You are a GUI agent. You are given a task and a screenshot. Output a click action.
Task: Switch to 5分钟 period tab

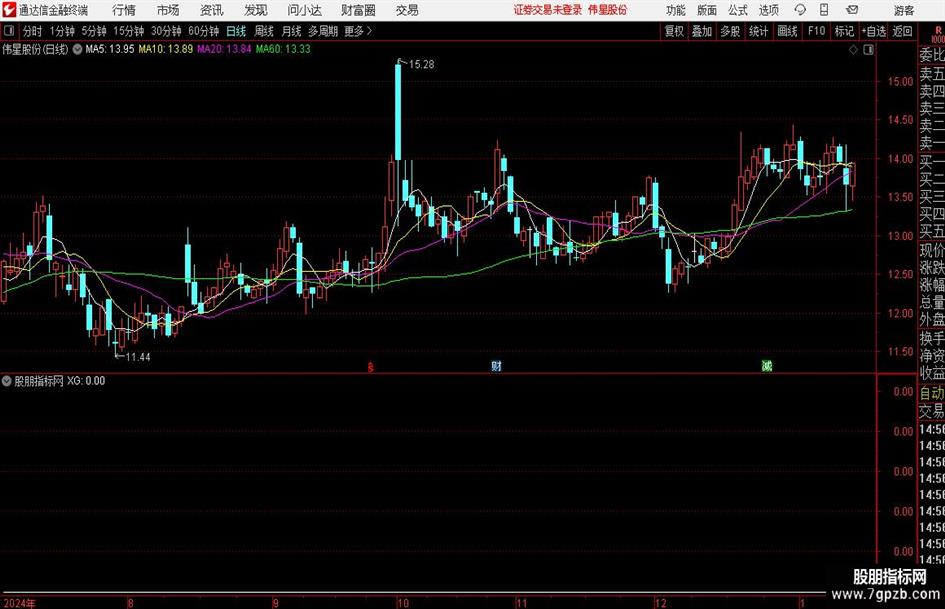click(94, 31)
